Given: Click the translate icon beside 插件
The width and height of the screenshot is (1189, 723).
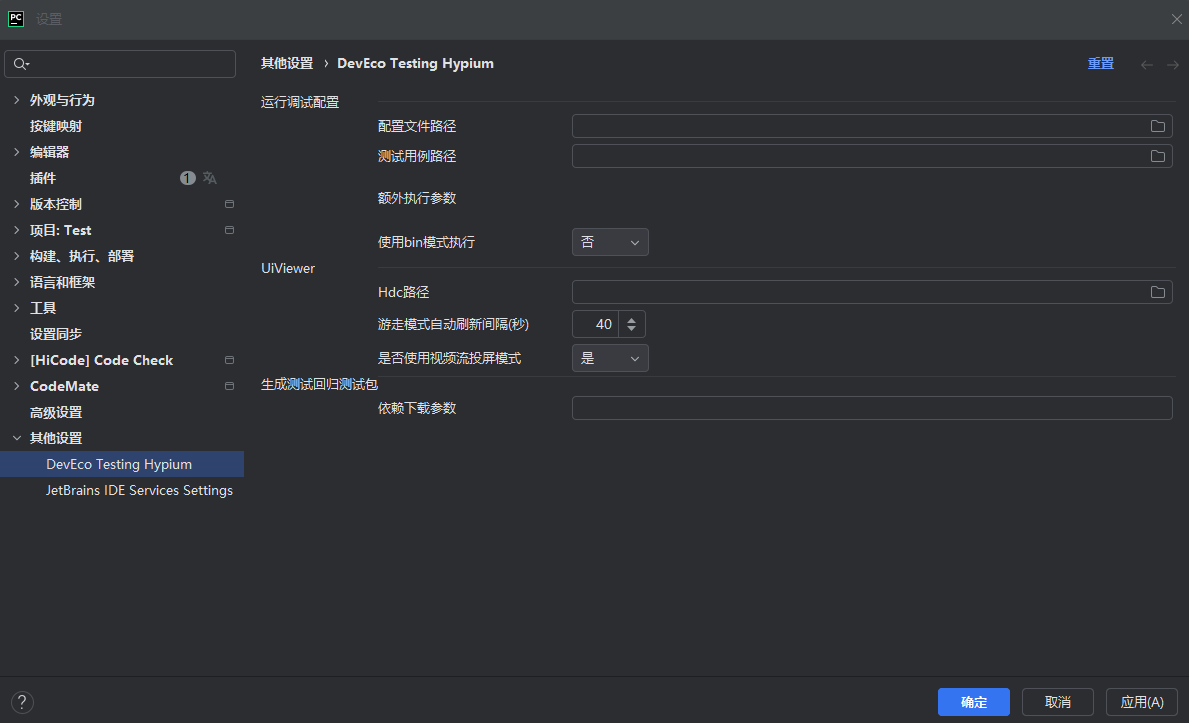Looking at the screenshot, I should (210, 178).
